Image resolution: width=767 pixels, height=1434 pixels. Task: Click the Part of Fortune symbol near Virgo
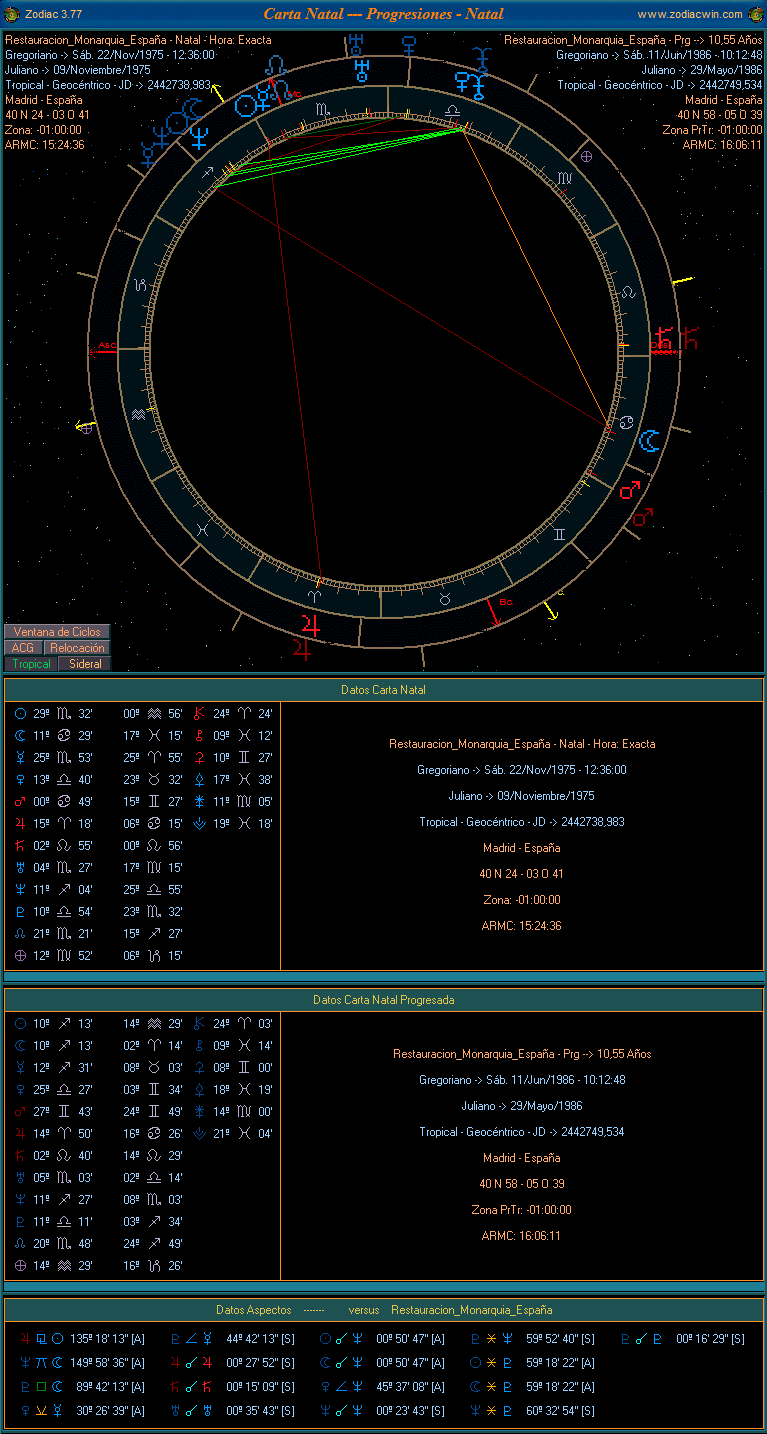coord(587,157)
